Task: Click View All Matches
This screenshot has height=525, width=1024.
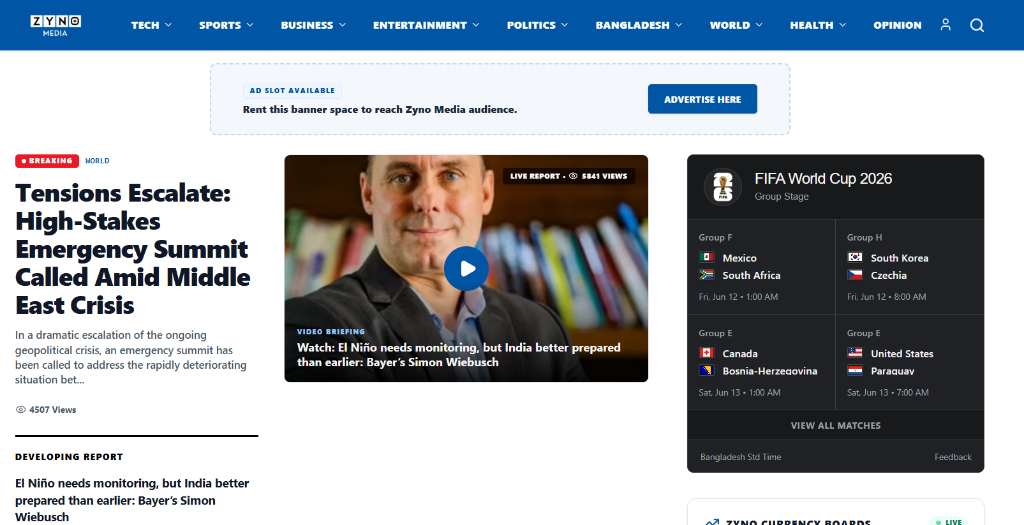Action: tap(835, 425)
